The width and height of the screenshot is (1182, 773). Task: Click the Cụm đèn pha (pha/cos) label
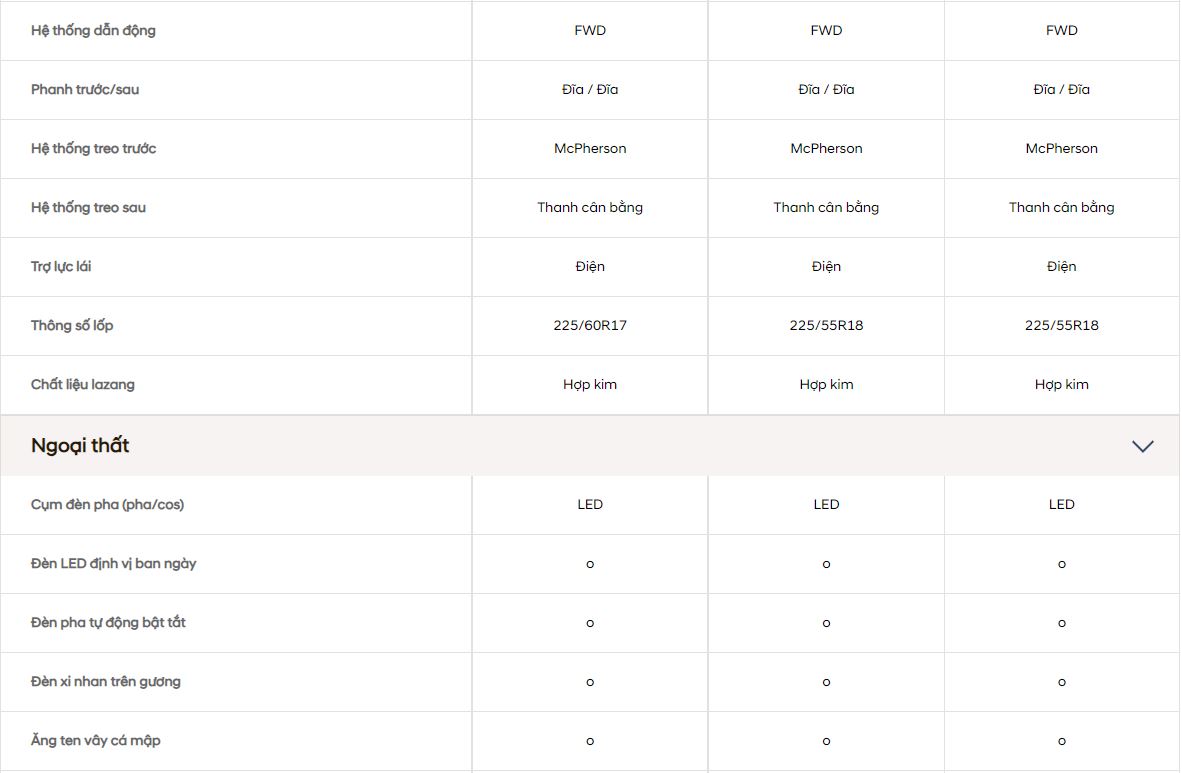[107, 504]
